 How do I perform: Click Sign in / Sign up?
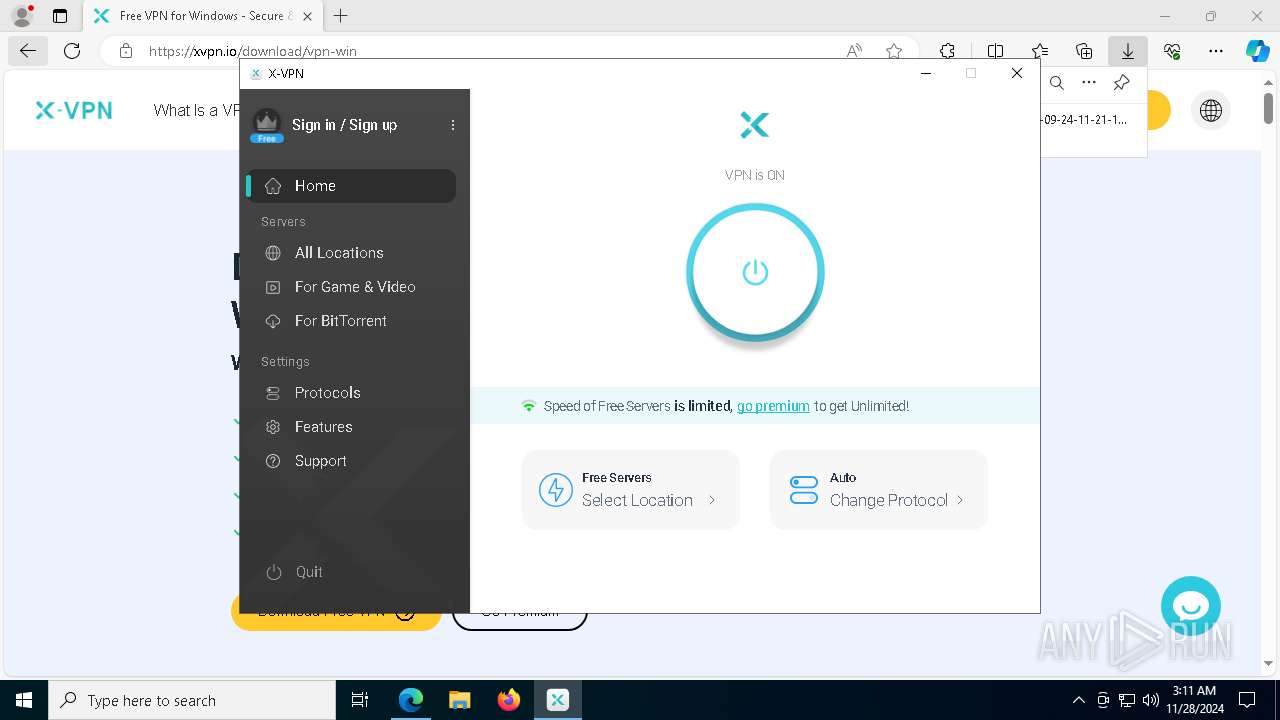344,125
